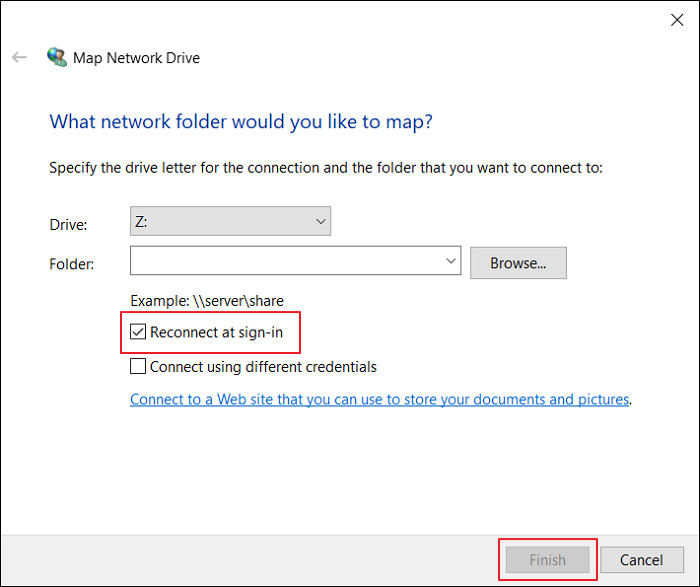This screenshot has width=700, height=587.
Task: Cancel the drive mapping dialog
Action: [x=642, y=560]
